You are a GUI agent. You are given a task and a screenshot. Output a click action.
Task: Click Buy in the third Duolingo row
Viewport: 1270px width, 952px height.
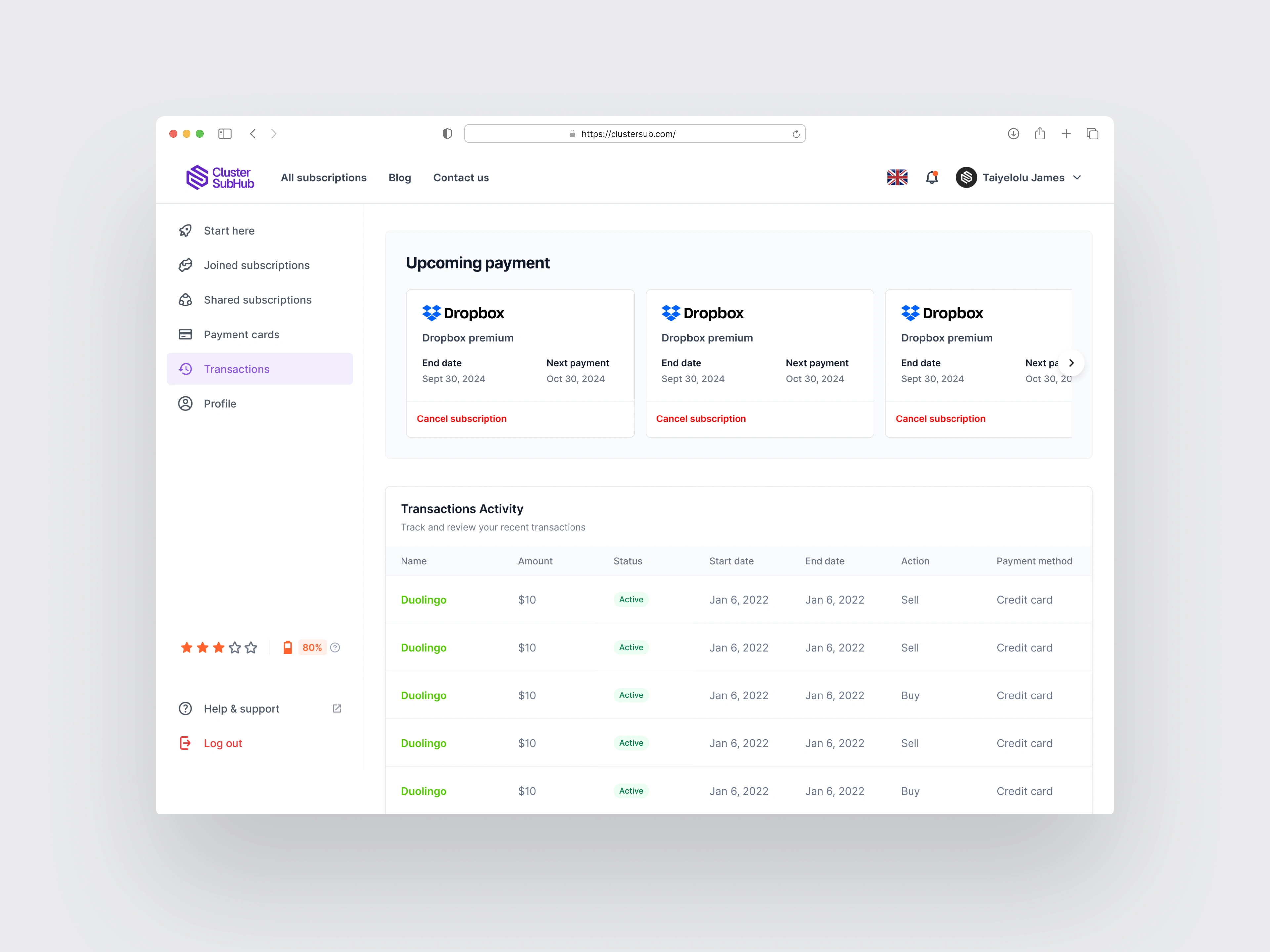point(910,695)
